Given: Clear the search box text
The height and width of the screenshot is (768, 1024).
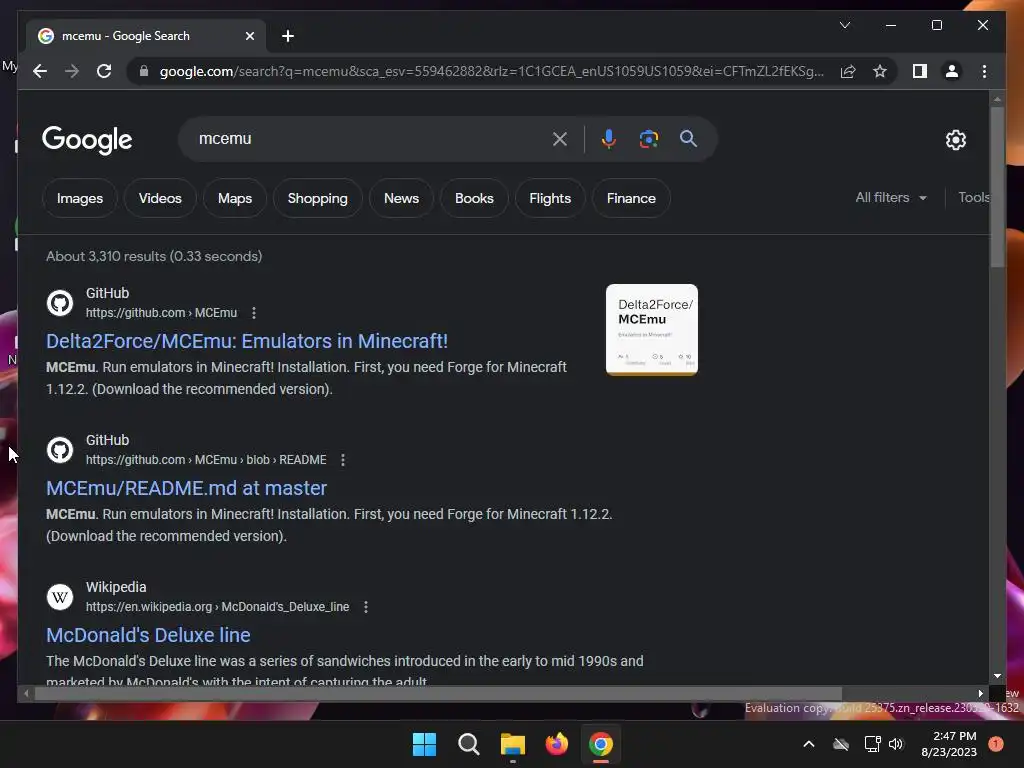Looking at the screenshot, I should 560,139.
